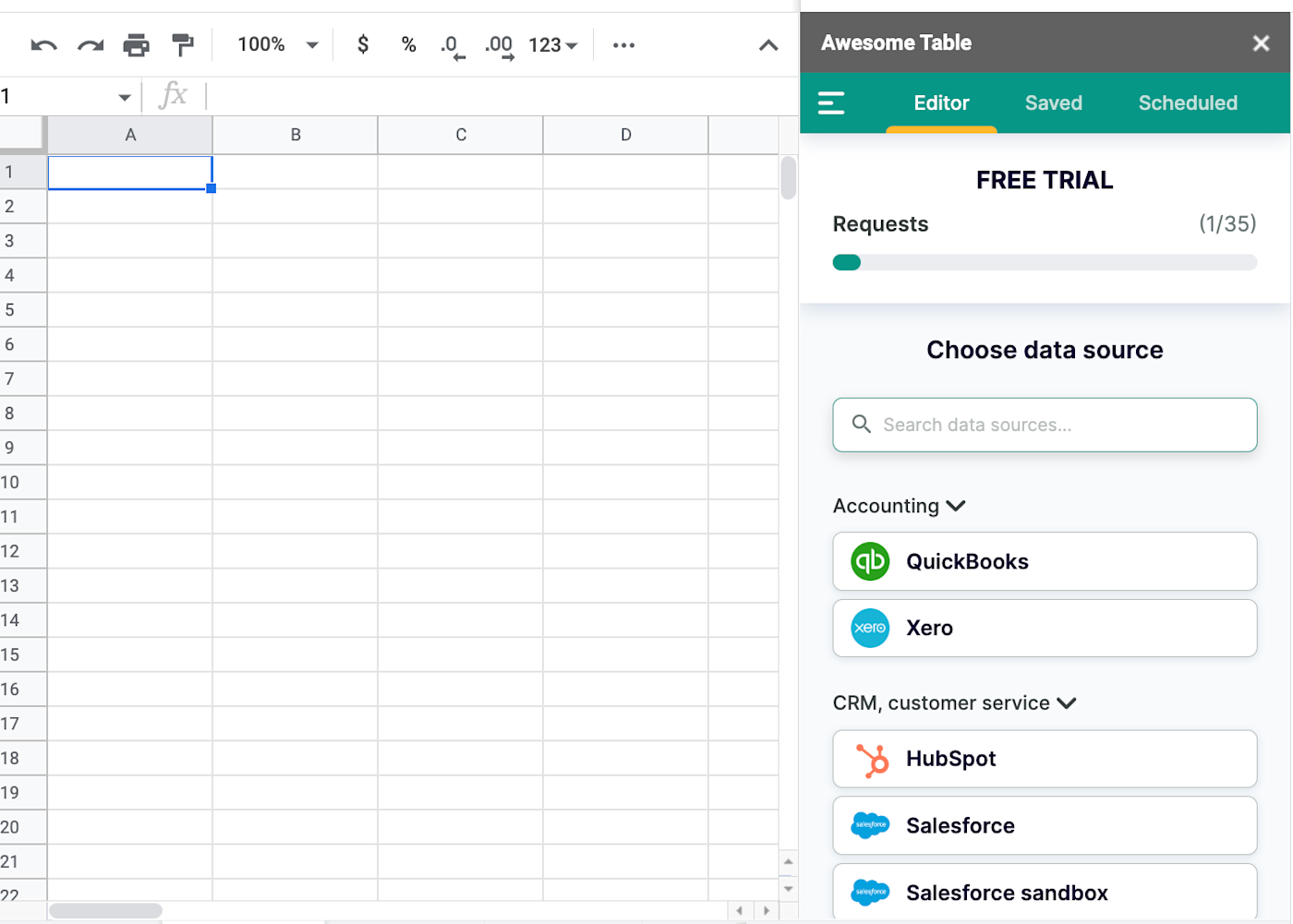
Task: Click the Redo arrow icon
Action: (x=90, y=45)
